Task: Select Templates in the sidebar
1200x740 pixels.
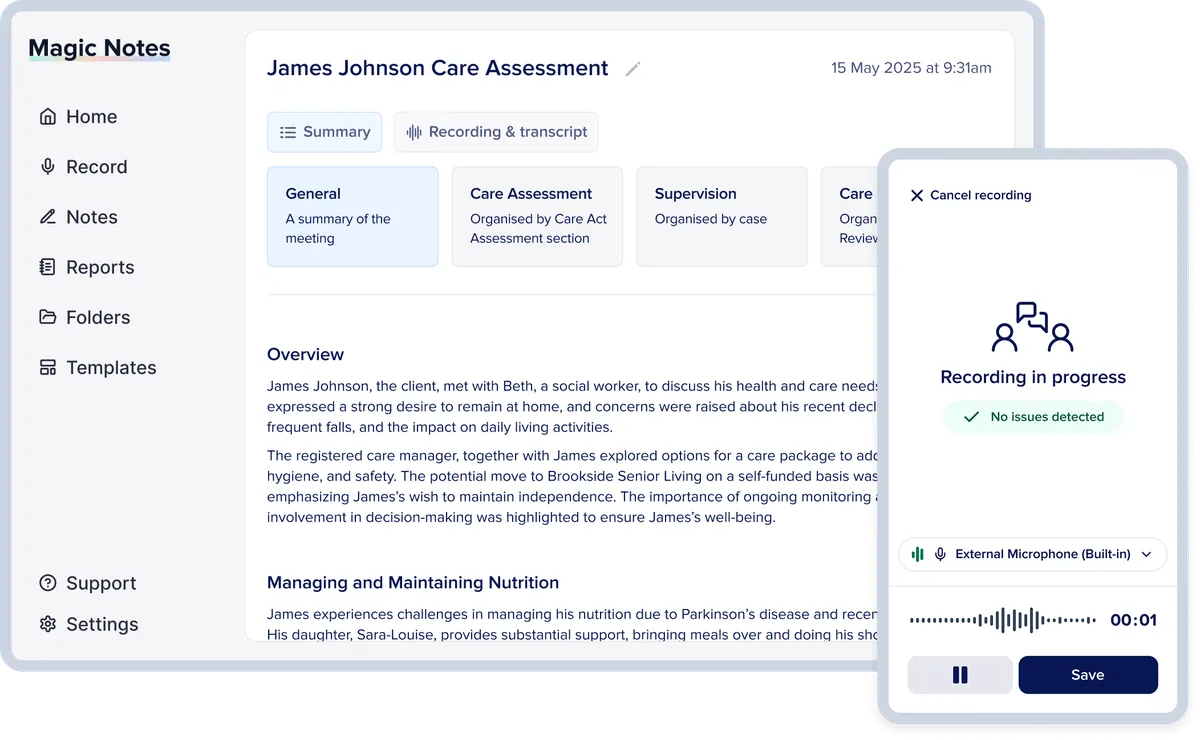Action: [x=46, y=367]
